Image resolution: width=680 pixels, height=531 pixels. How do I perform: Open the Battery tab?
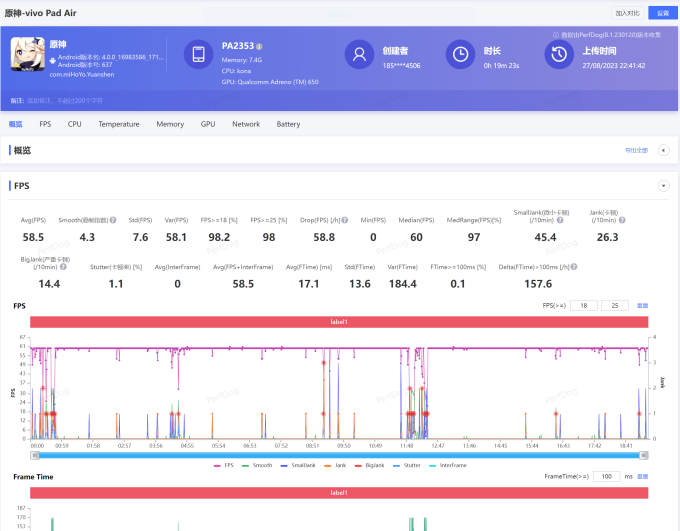pos(288,124)
